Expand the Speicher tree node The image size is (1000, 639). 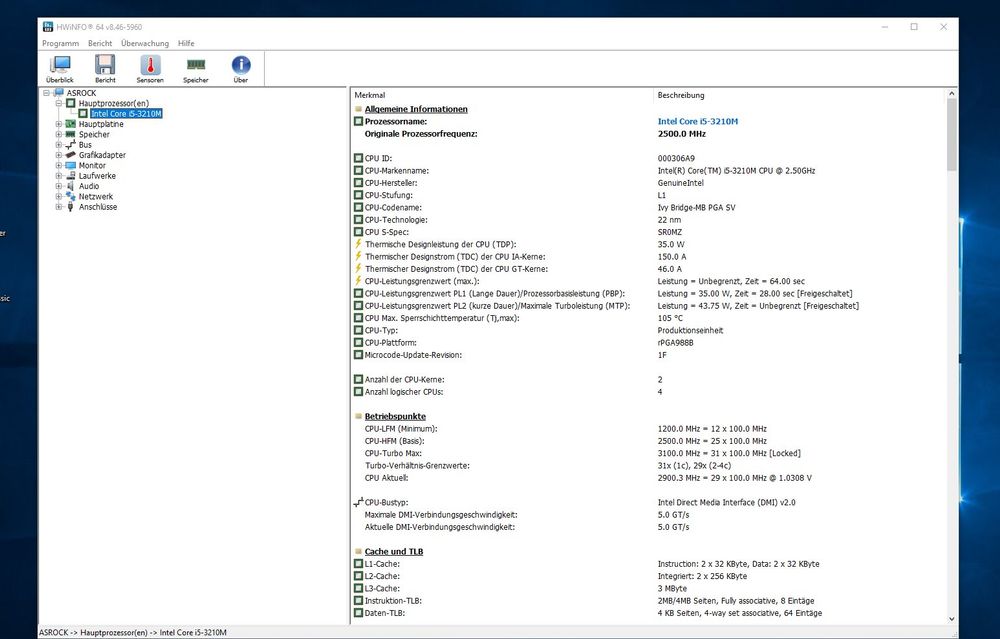(59, 135)
